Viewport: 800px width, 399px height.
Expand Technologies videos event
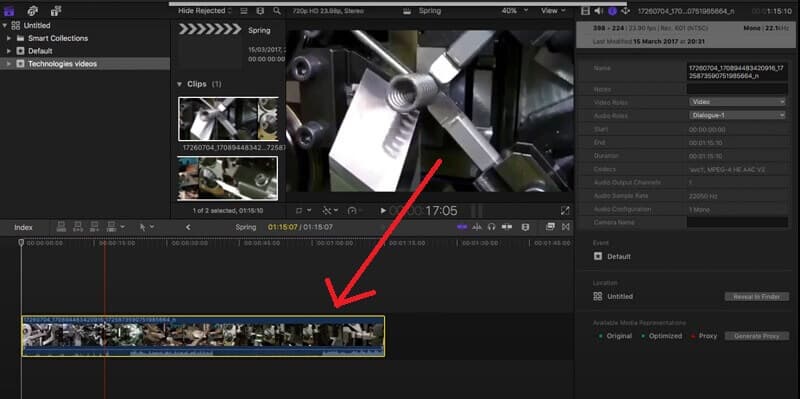tap(9, 64)
